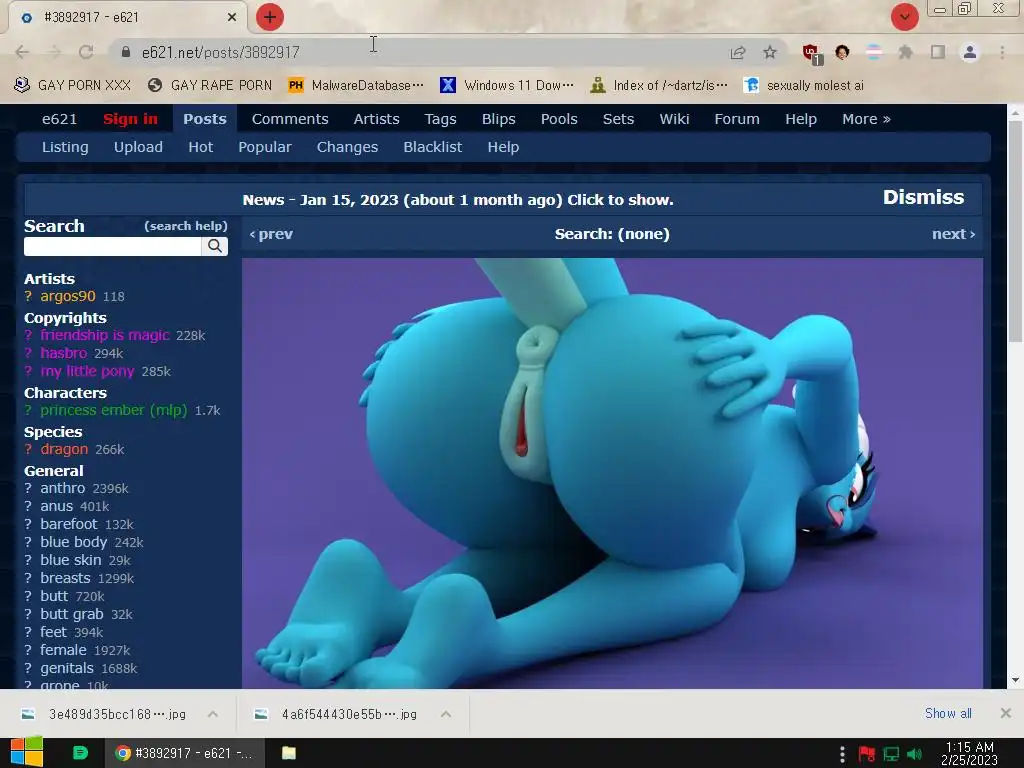Toggle the browser side panel icon
Screen dimensions: 1024x768
(938, 52)
